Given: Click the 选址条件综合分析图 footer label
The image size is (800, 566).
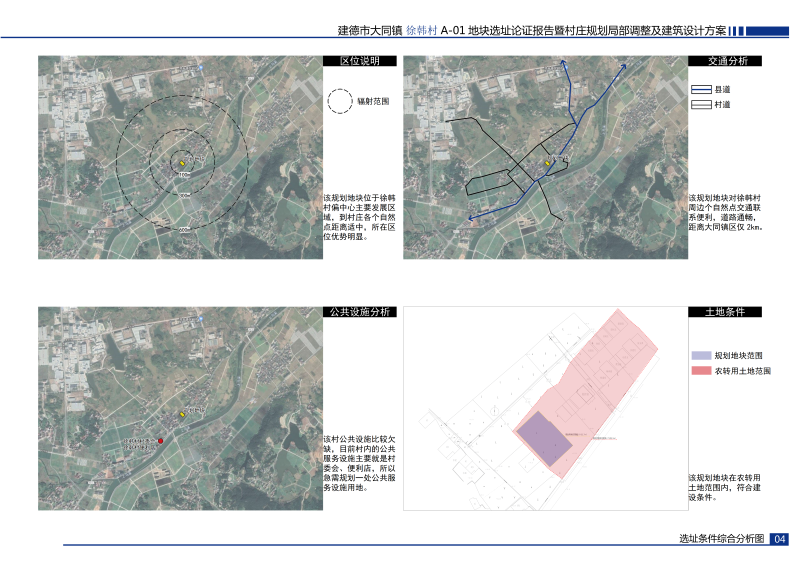Looking at the screenshot, I should pos(721,539).
